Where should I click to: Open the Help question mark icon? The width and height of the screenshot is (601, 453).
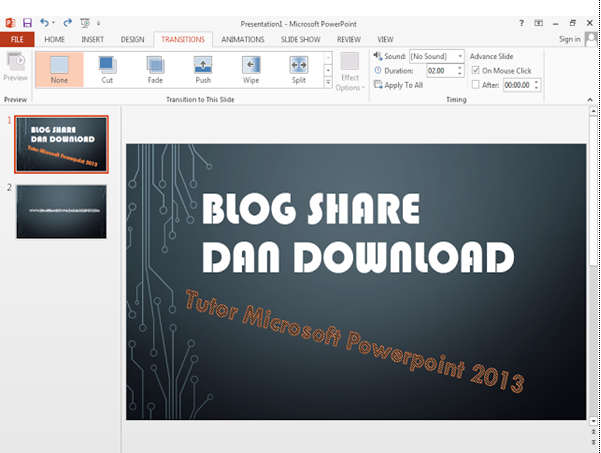(521, 23)
